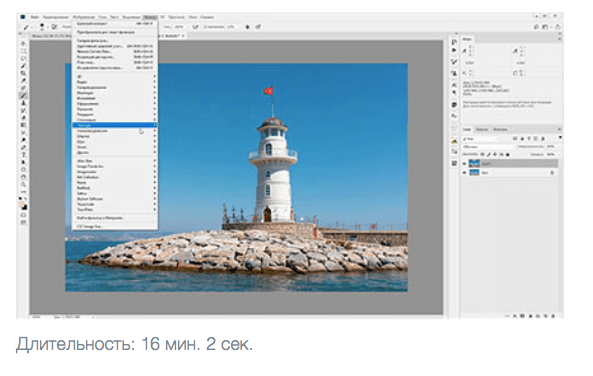The image size is (593, 376).
Task: Expand the Размытие submenu
Action: coord(115,109)
